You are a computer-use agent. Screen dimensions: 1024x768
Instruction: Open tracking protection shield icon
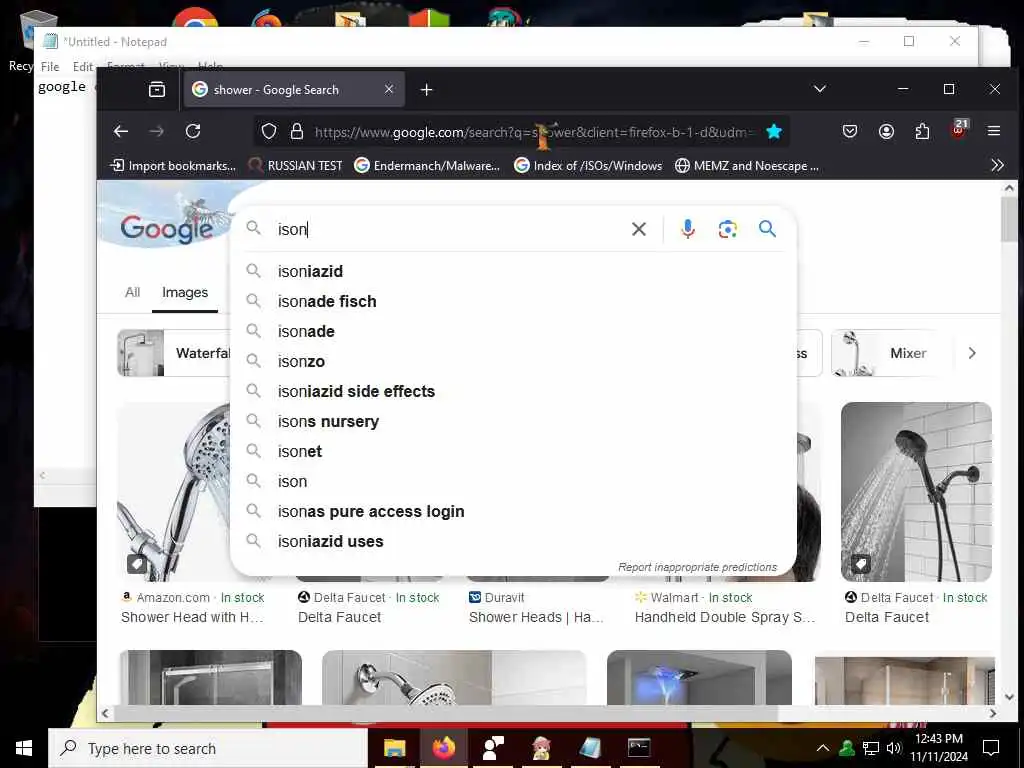(x=269, y=131)
